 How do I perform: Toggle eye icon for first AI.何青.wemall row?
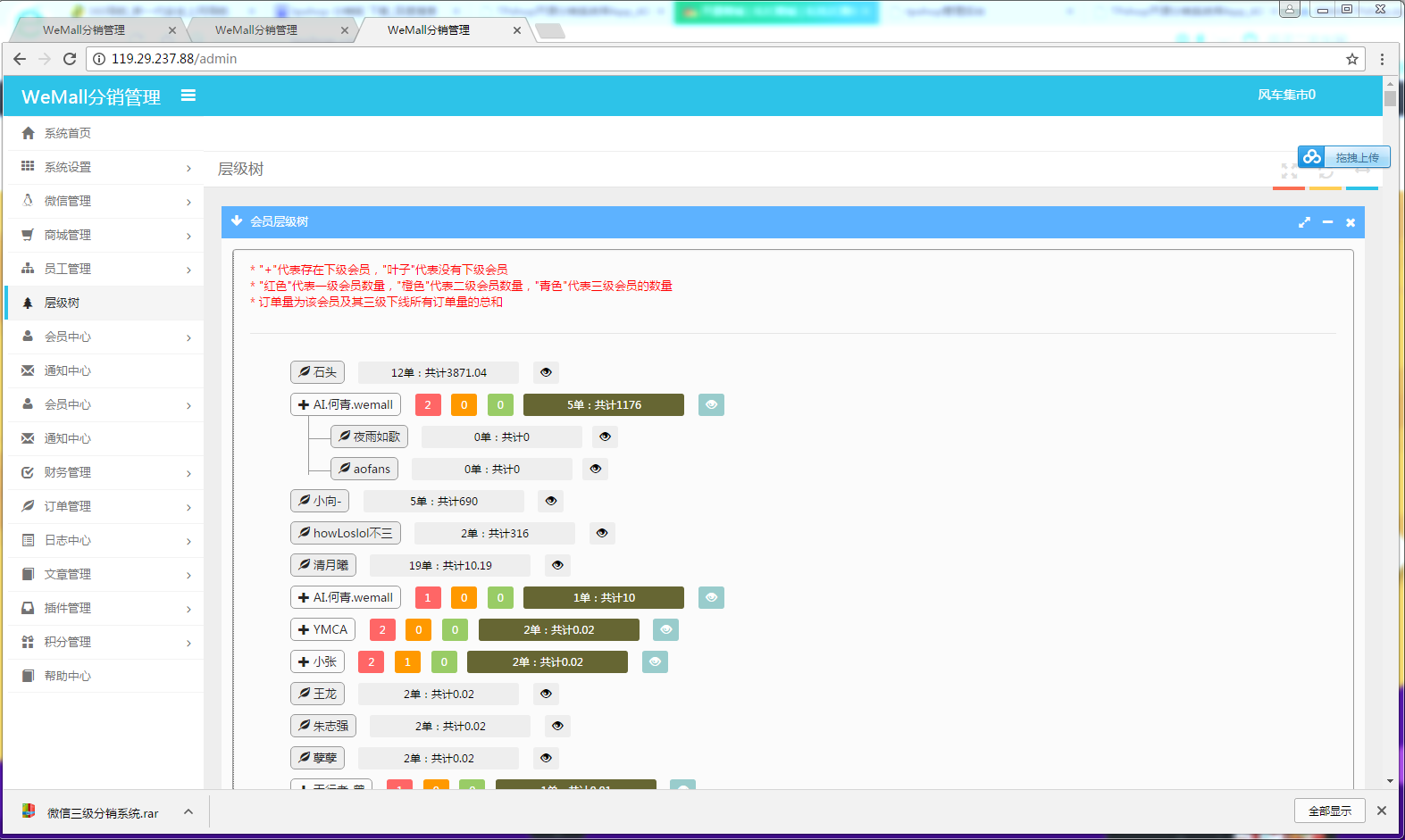pyautogui.click(x=711, y=404)
